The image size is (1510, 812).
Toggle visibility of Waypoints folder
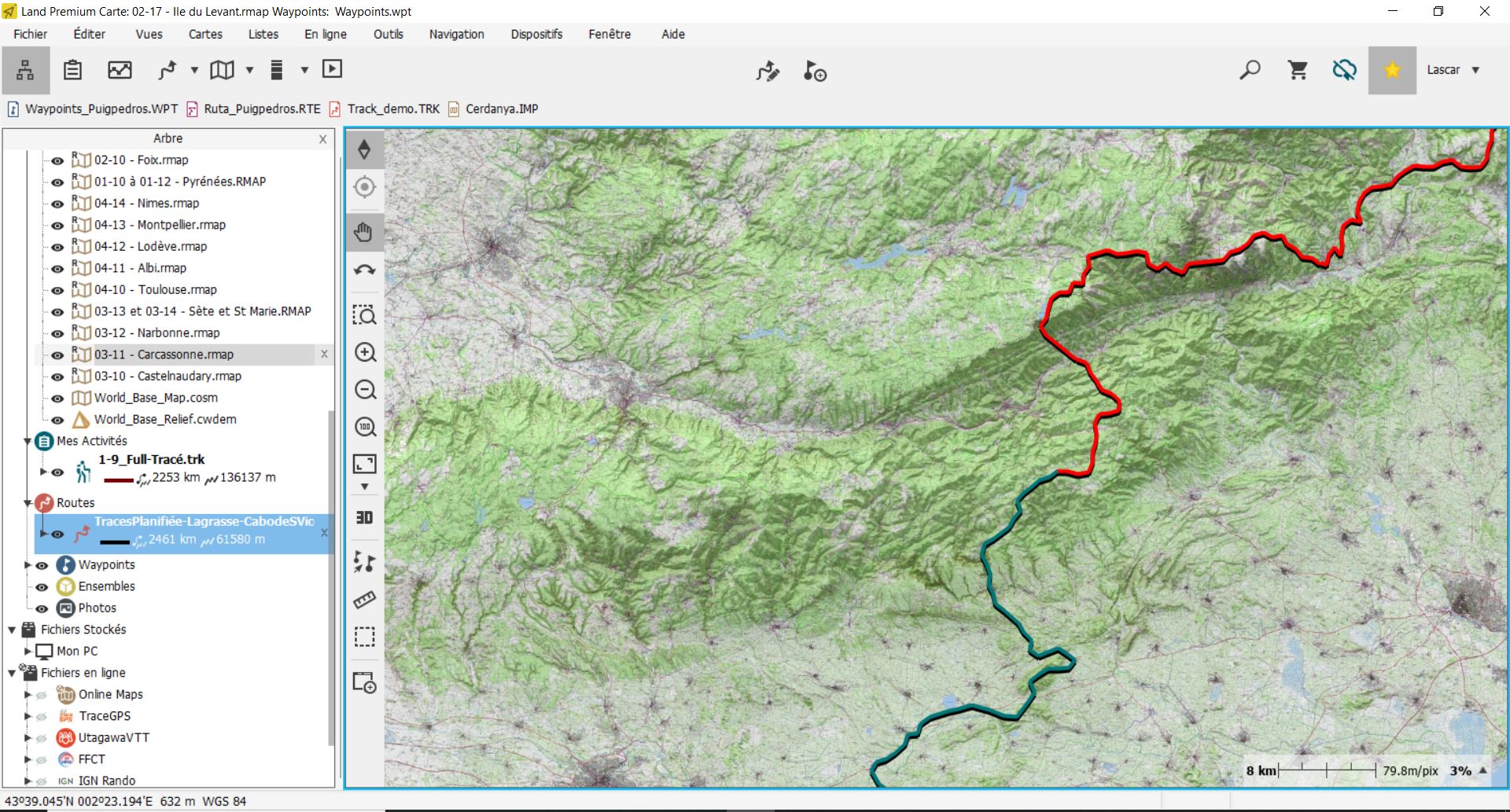pos(42,565)
